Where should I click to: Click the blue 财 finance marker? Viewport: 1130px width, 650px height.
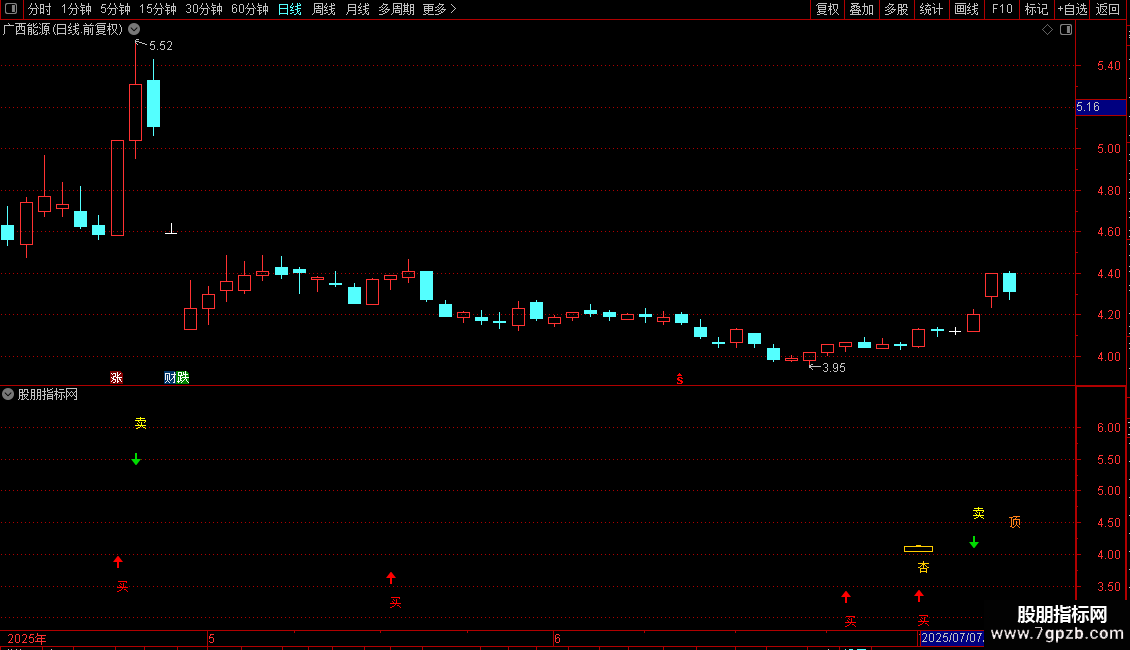click(x=169, y=378)
